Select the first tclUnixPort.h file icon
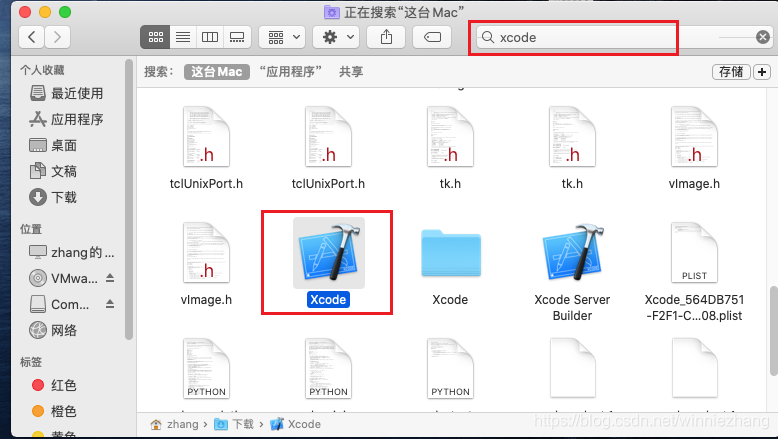 click(206, 136)
